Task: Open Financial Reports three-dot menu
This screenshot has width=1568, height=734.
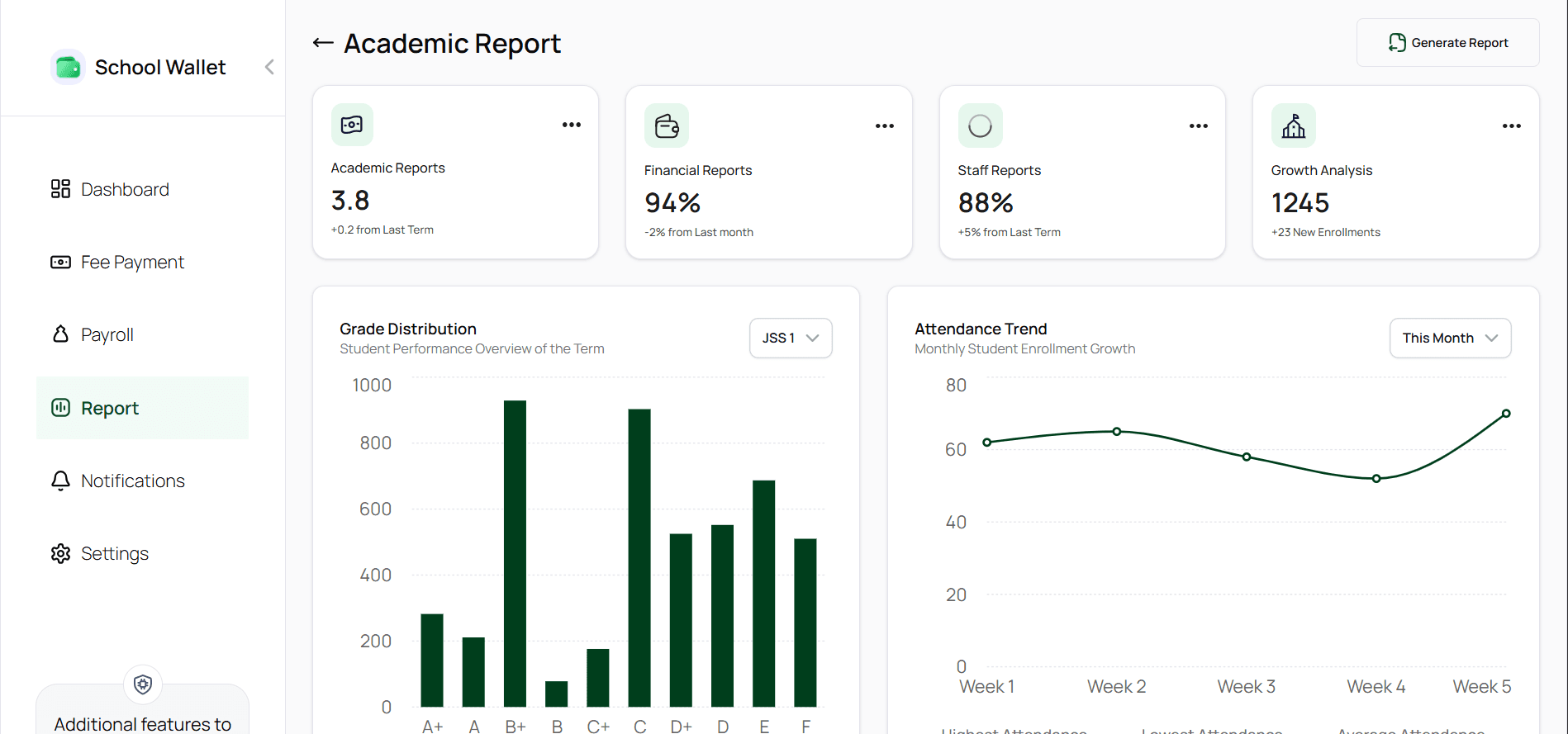Action: coord(885,126)
